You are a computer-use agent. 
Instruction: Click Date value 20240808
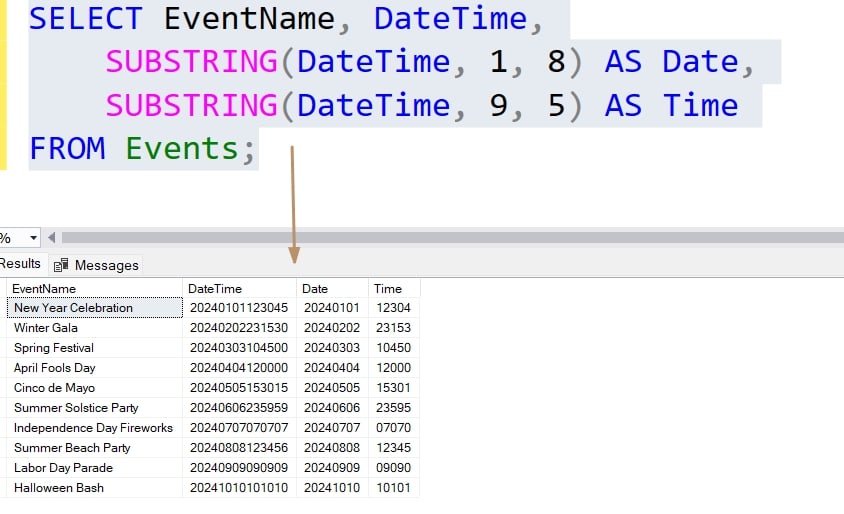point(332,448)
